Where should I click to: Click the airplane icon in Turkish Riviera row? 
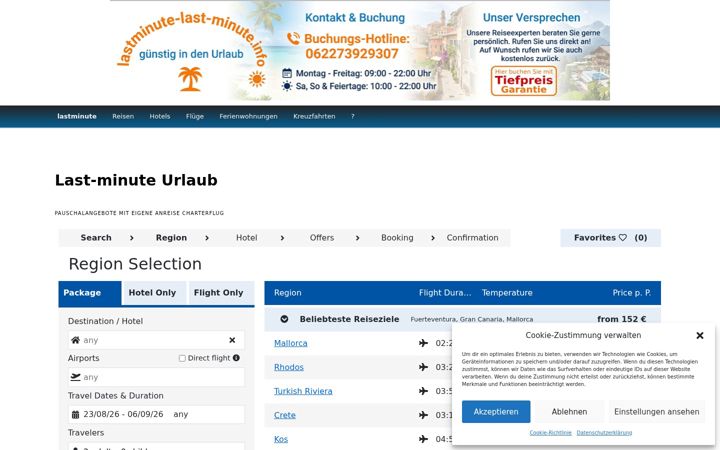[x=423, y=391]
